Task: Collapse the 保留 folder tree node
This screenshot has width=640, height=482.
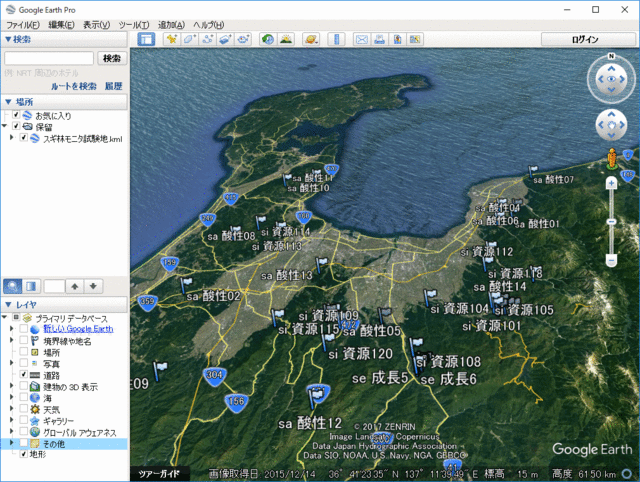Action: point(4,126)
